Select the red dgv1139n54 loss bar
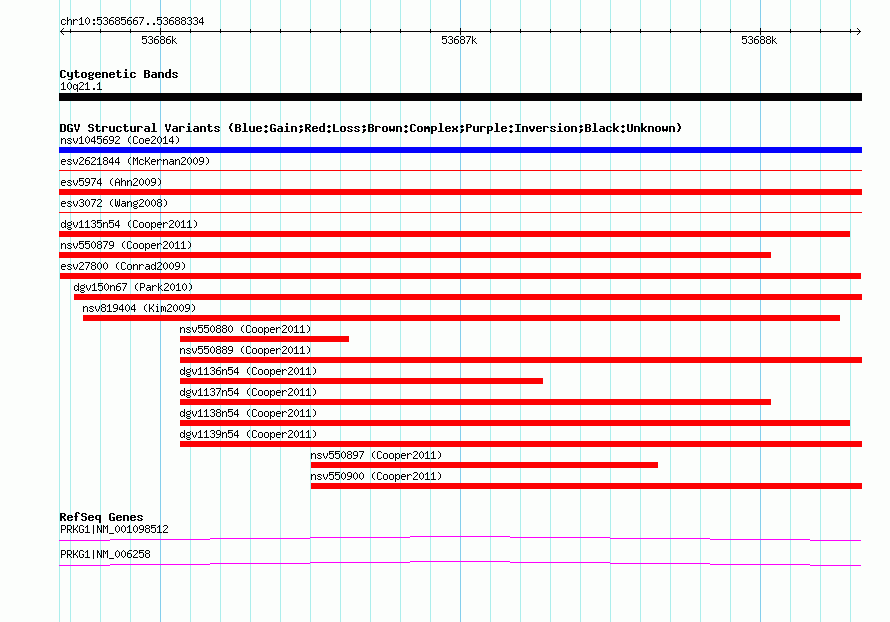The height and width of the screenshot is (622, 890). tap(521, 444)
